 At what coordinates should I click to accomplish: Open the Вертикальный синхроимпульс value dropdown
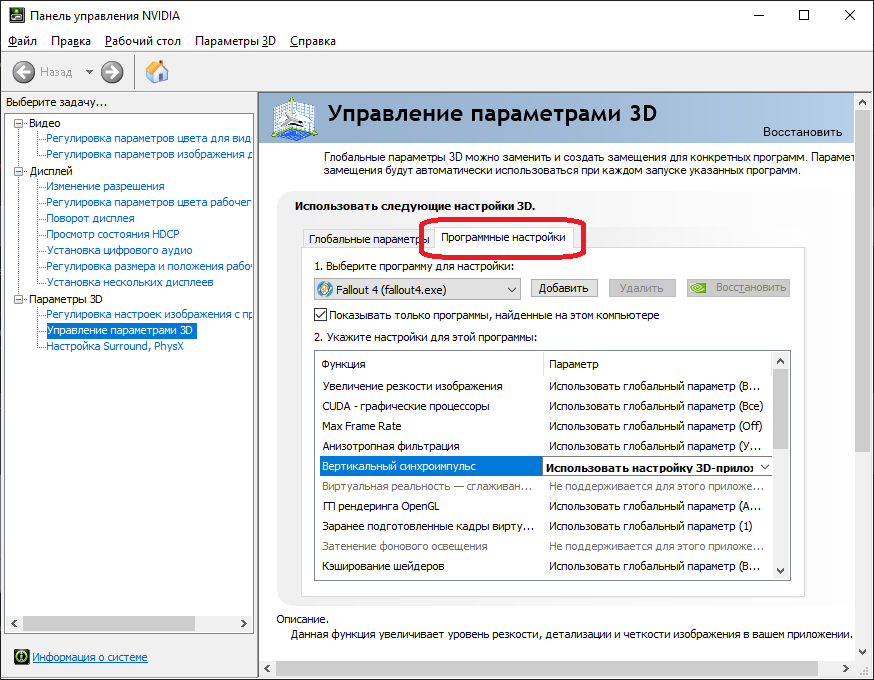765,467
